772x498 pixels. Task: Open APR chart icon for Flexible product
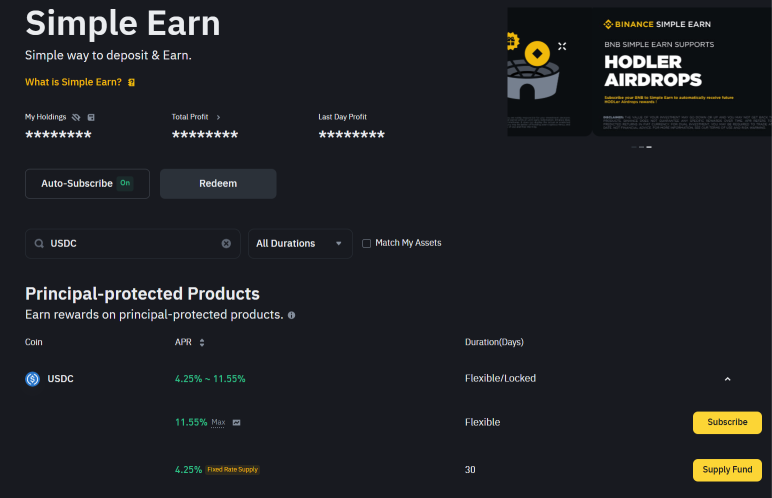click(x=236, y=423)
